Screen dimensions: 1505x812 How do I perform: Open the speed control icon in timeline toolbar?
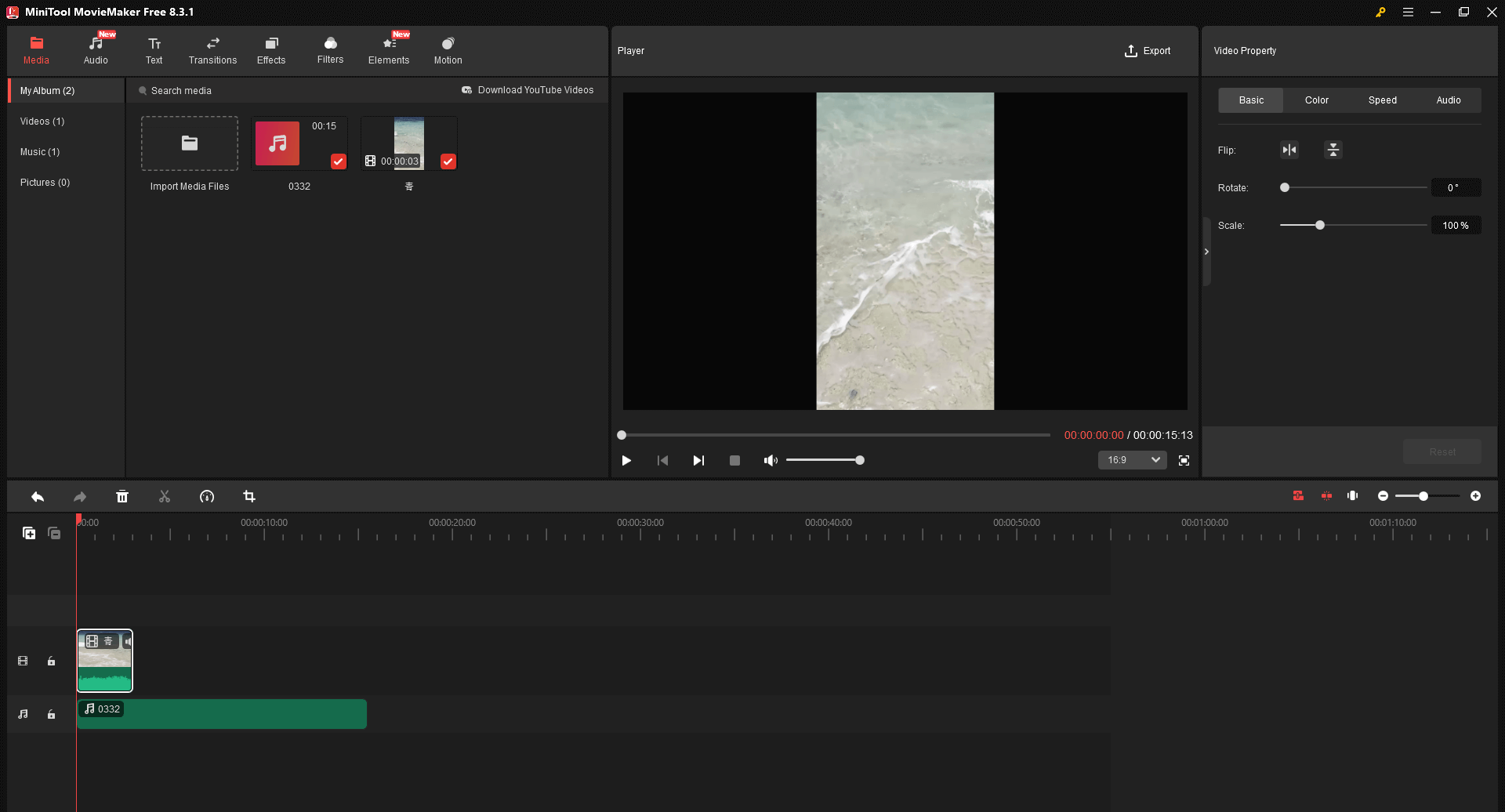click(207, 496)
